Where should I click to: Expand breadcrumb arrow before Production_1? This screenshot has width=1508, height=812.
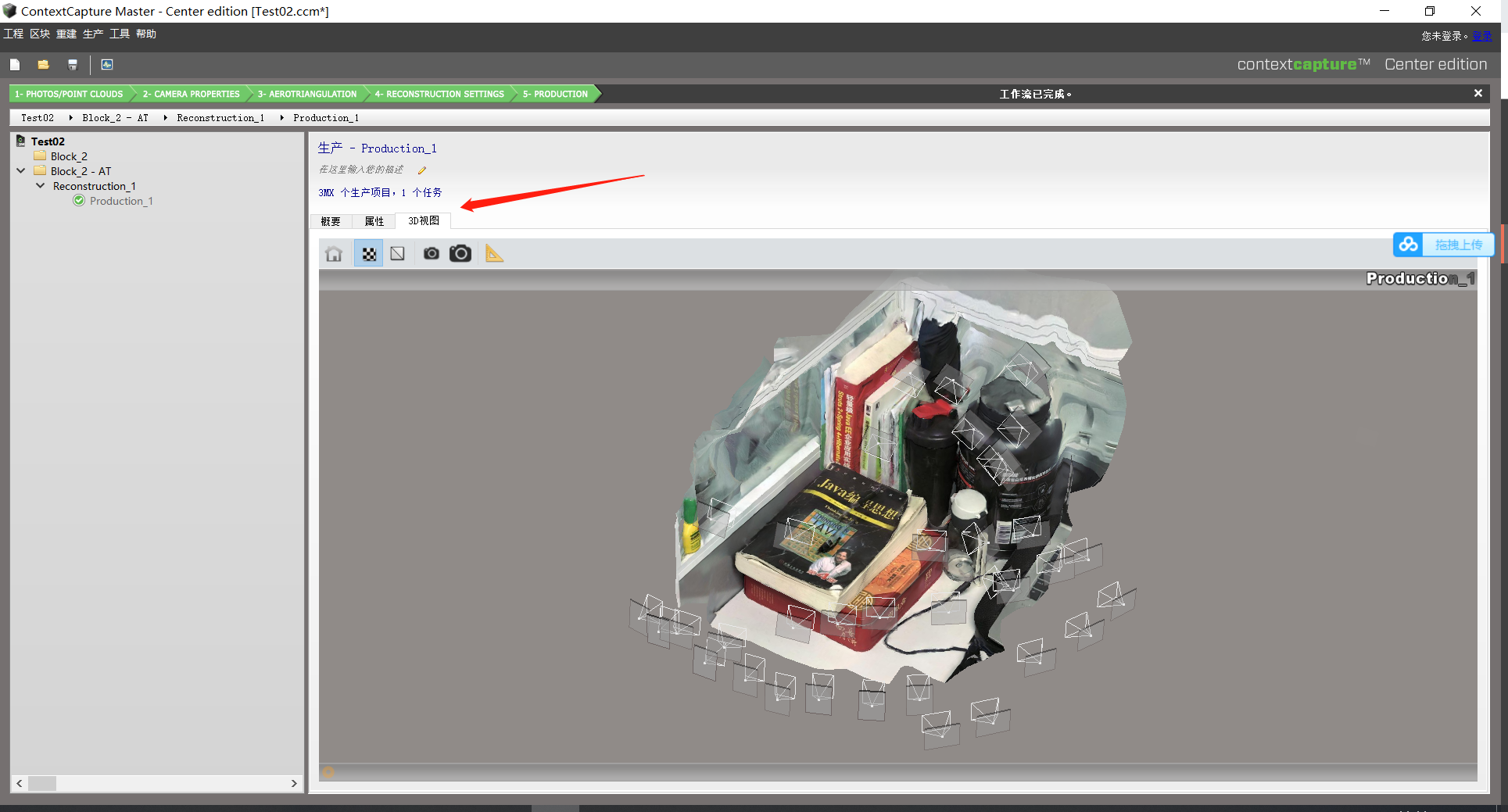[281, 118]
